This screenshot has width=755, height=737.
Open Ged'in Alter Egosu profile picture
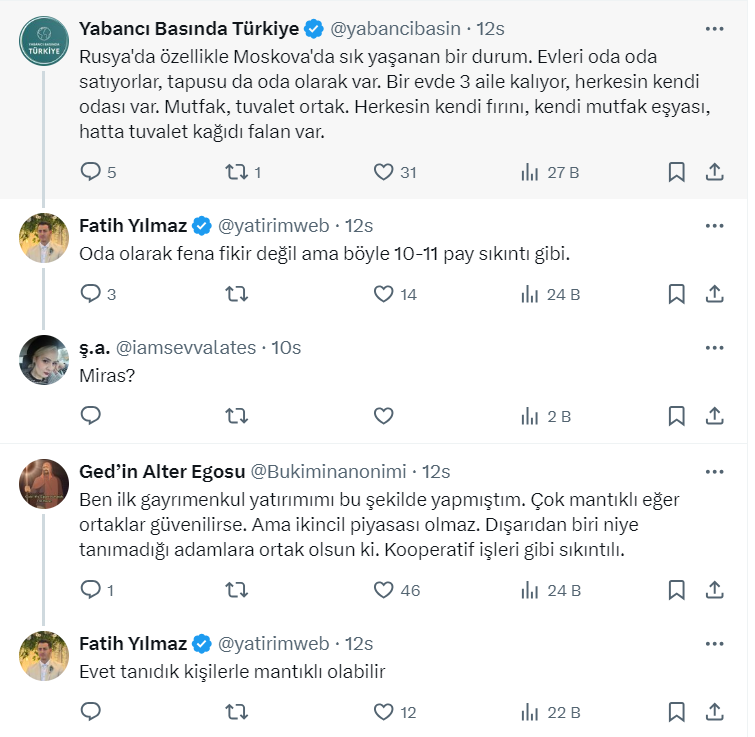(44, 484)
